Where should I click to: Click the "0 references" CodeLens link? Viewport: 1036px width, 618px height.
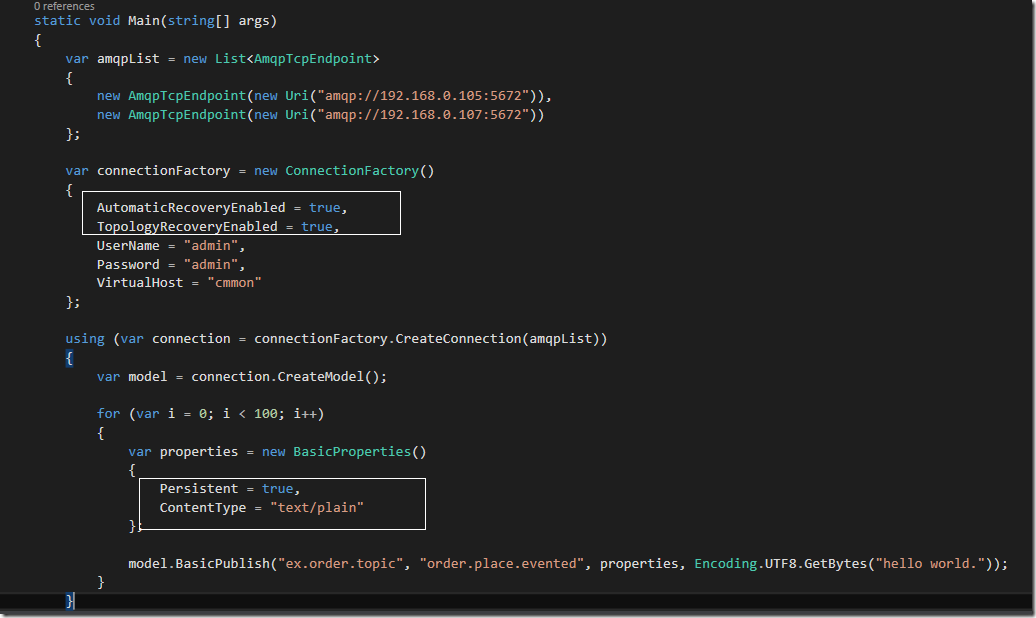[x=64, y=6]
